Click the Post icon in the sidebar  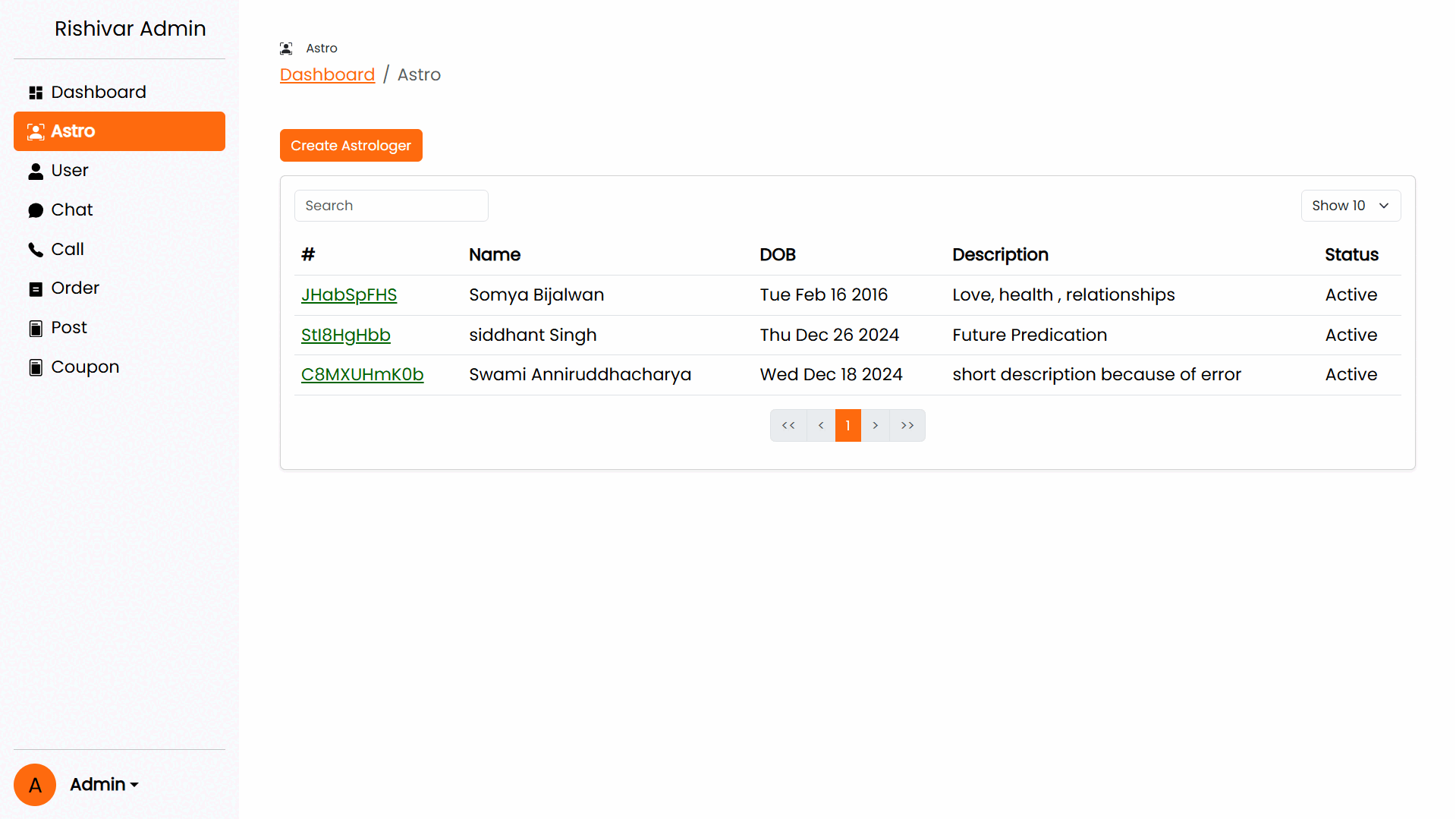35,328
